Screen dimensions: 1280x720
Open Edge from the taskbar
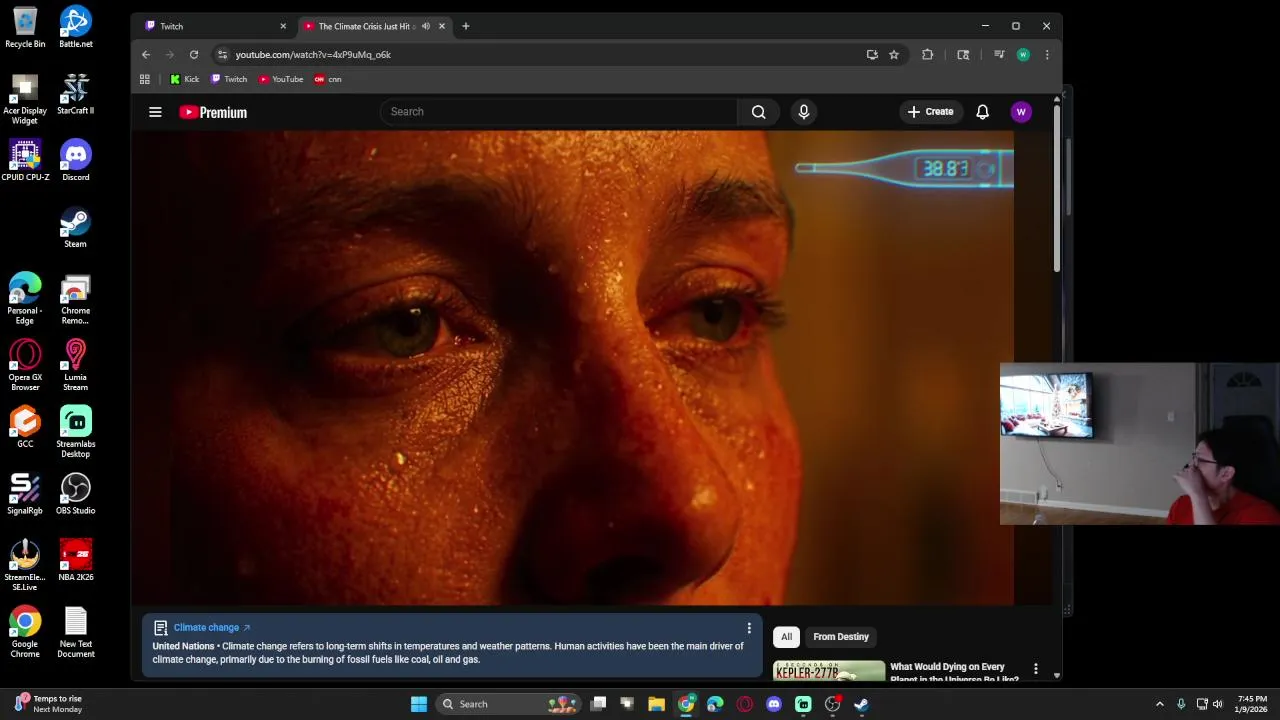715,704
